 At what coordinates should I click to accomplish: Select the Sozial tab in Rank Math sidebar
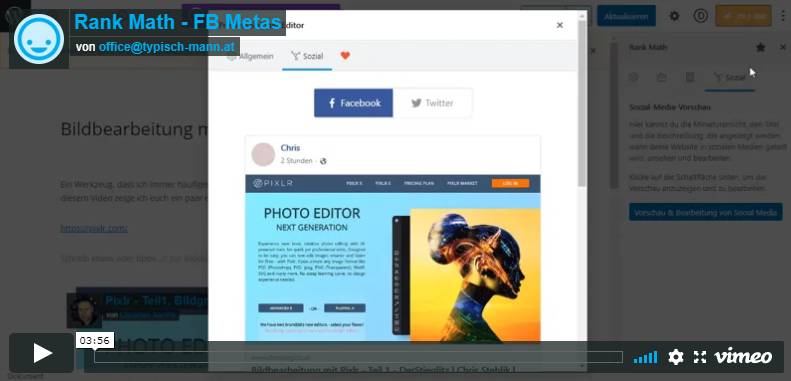tap(729, 78)
